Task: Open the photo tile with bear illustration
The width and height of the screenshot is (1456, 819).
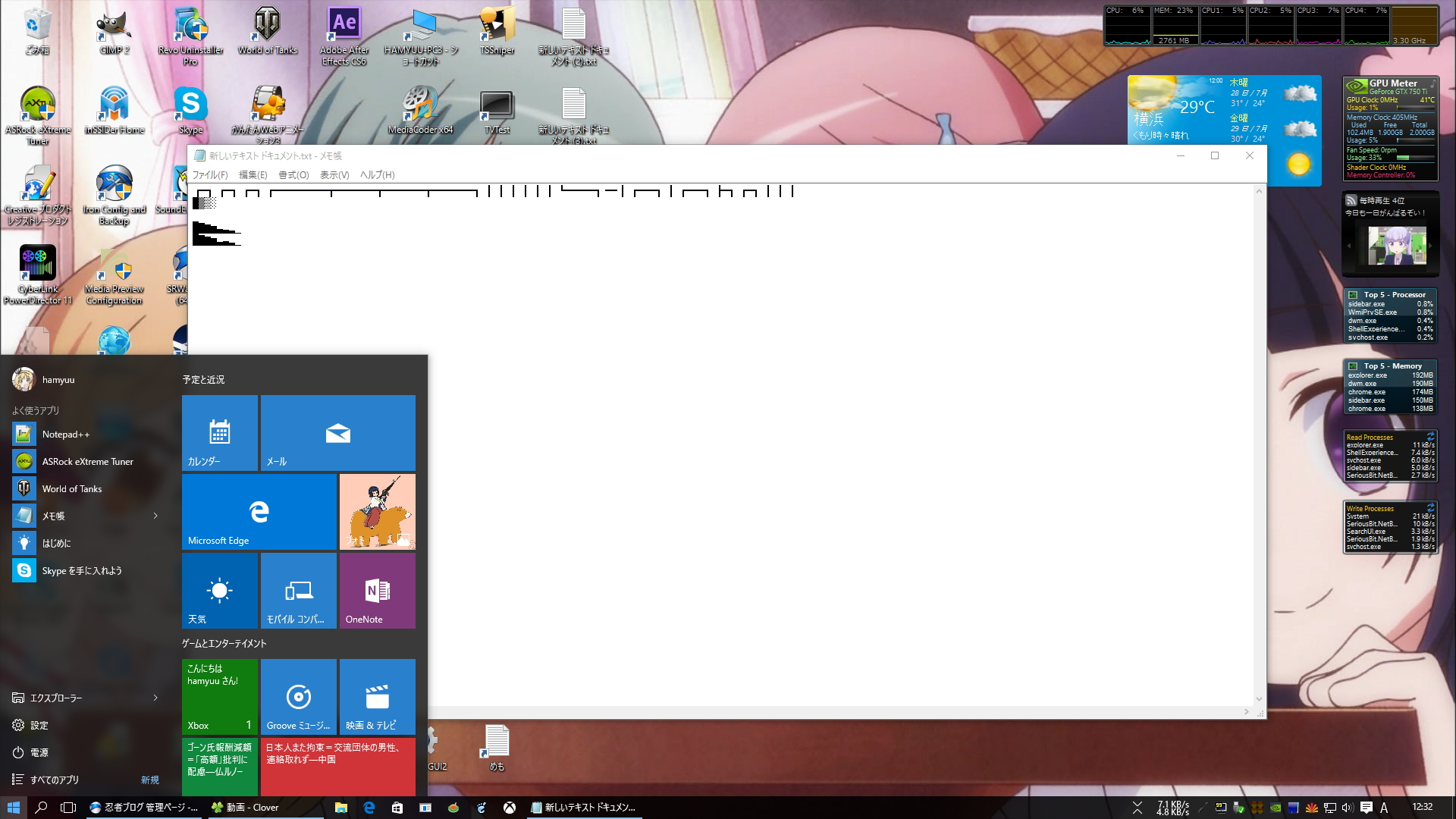Action: click(x=377, y=512)
